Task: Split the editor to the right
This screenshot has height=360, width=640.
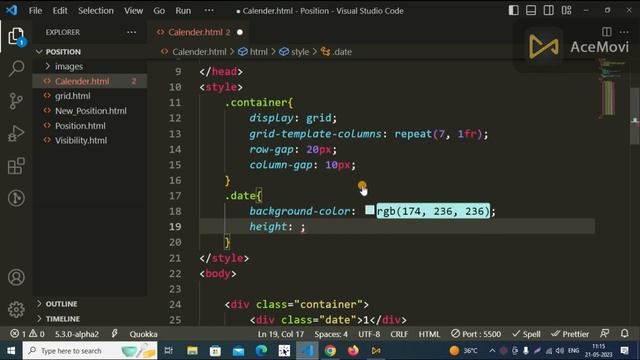Action: tap(607, 32)
